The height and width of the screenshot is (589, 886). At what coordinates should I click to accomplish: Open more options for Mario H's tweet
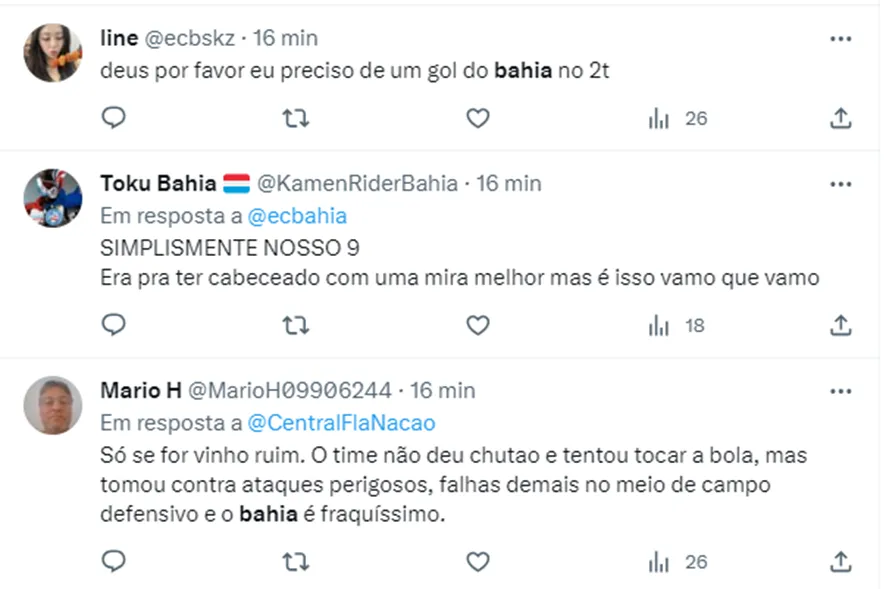pos(841,390)
